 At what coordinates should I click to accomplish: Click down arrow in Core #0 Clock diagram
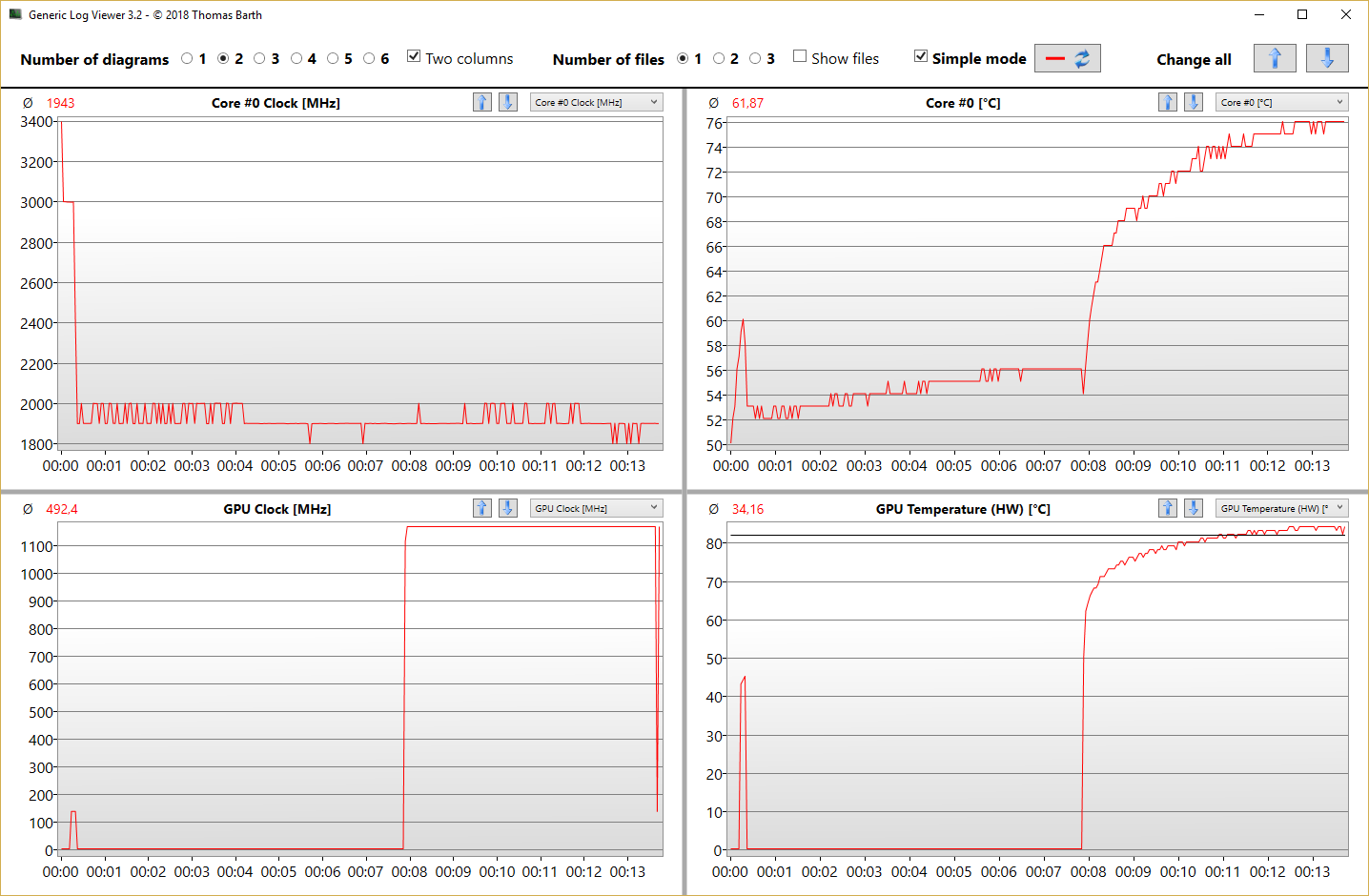click(508, 102)
